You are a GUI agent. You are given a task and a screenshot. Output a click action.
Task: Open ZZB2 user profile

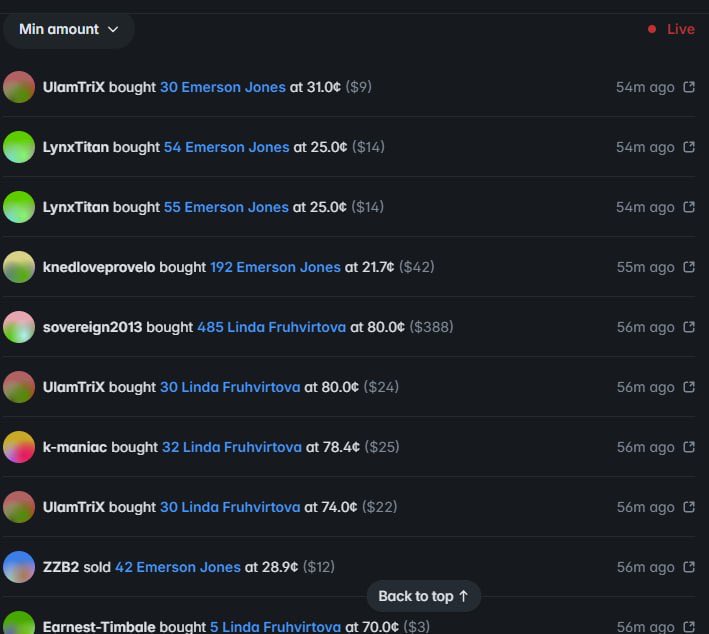[x=61, y=567]
